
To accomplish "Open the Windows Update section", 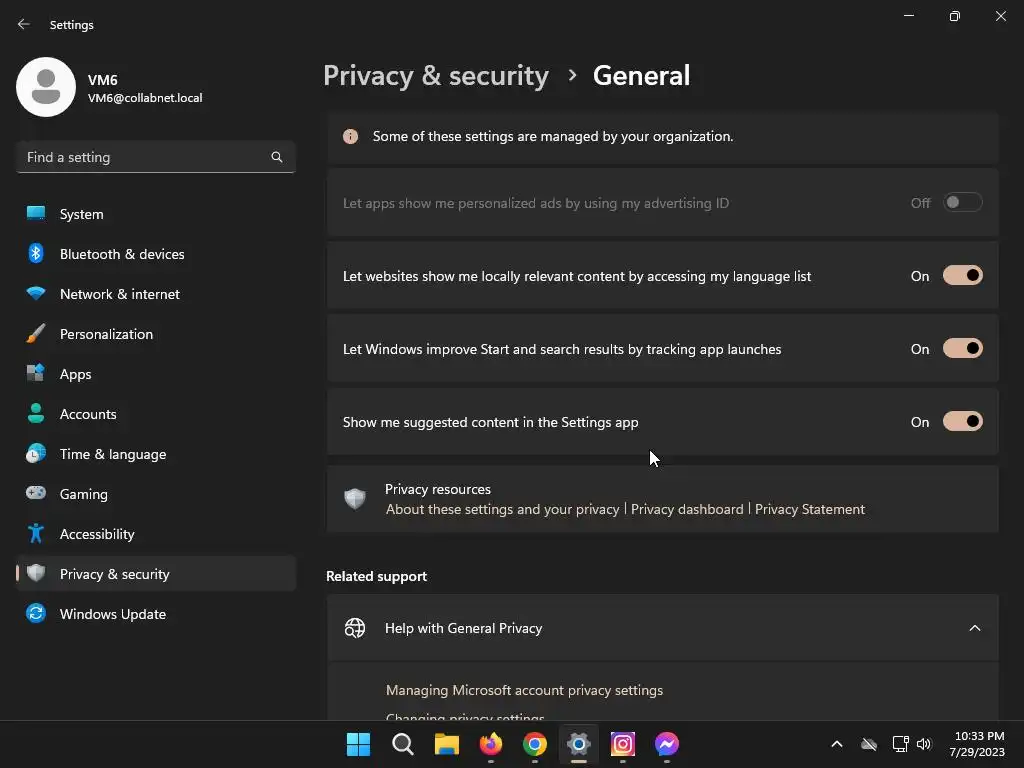I will point(112,614).
